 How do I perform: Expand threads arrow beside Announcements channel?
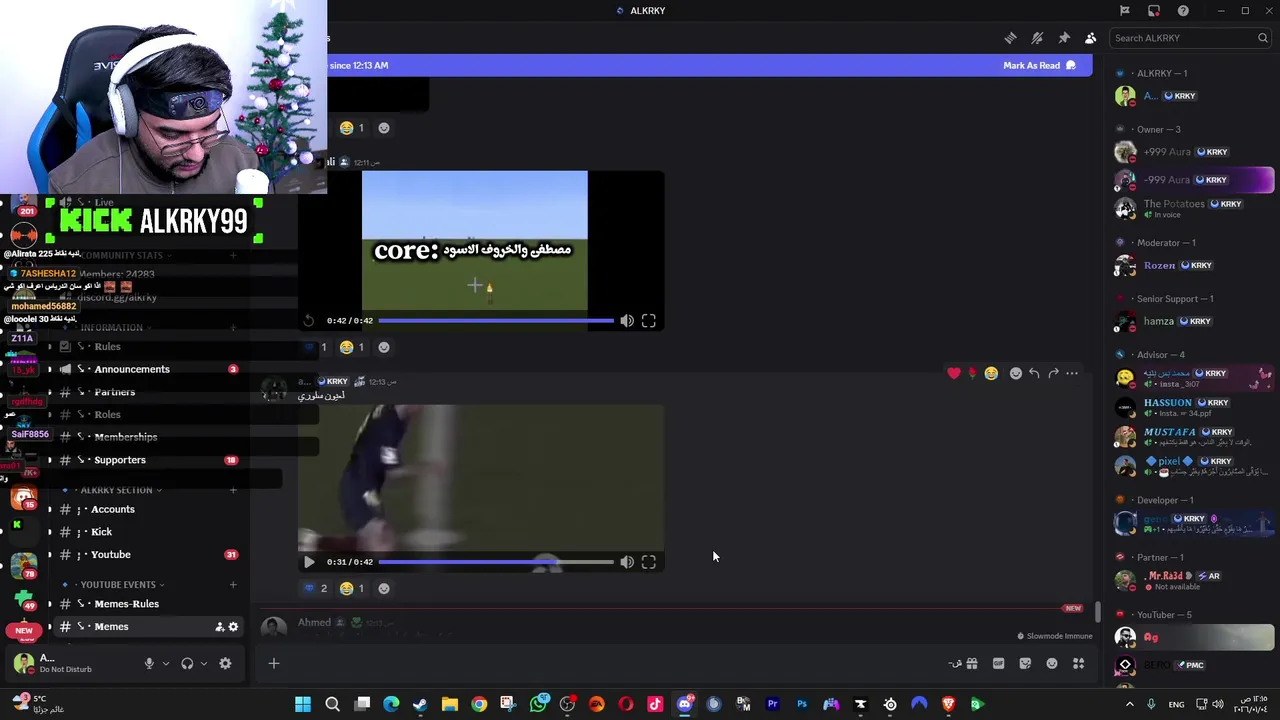tap(50, 370)
